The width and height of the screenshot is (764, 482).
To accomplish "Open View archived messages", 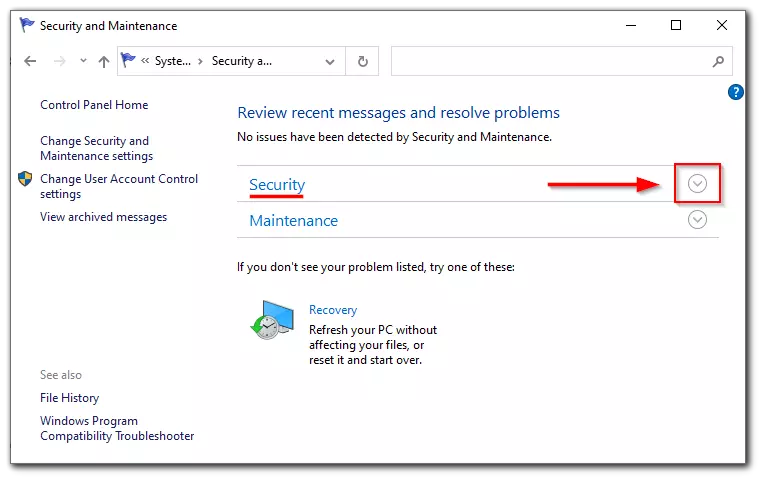I will pos(103,217).
